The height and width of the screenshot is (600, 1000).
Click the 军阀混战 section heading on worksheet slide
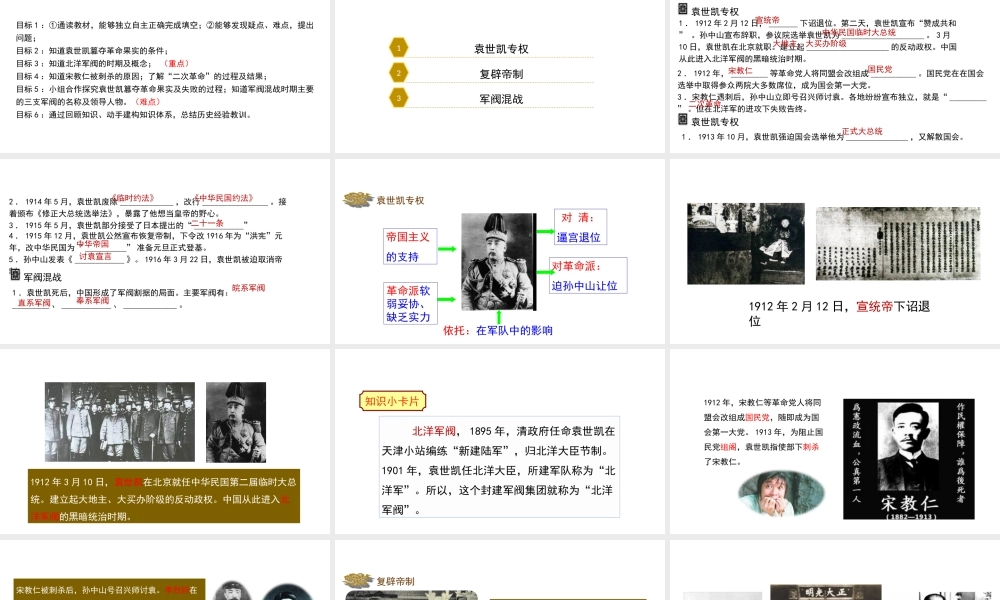coord(43,277)
